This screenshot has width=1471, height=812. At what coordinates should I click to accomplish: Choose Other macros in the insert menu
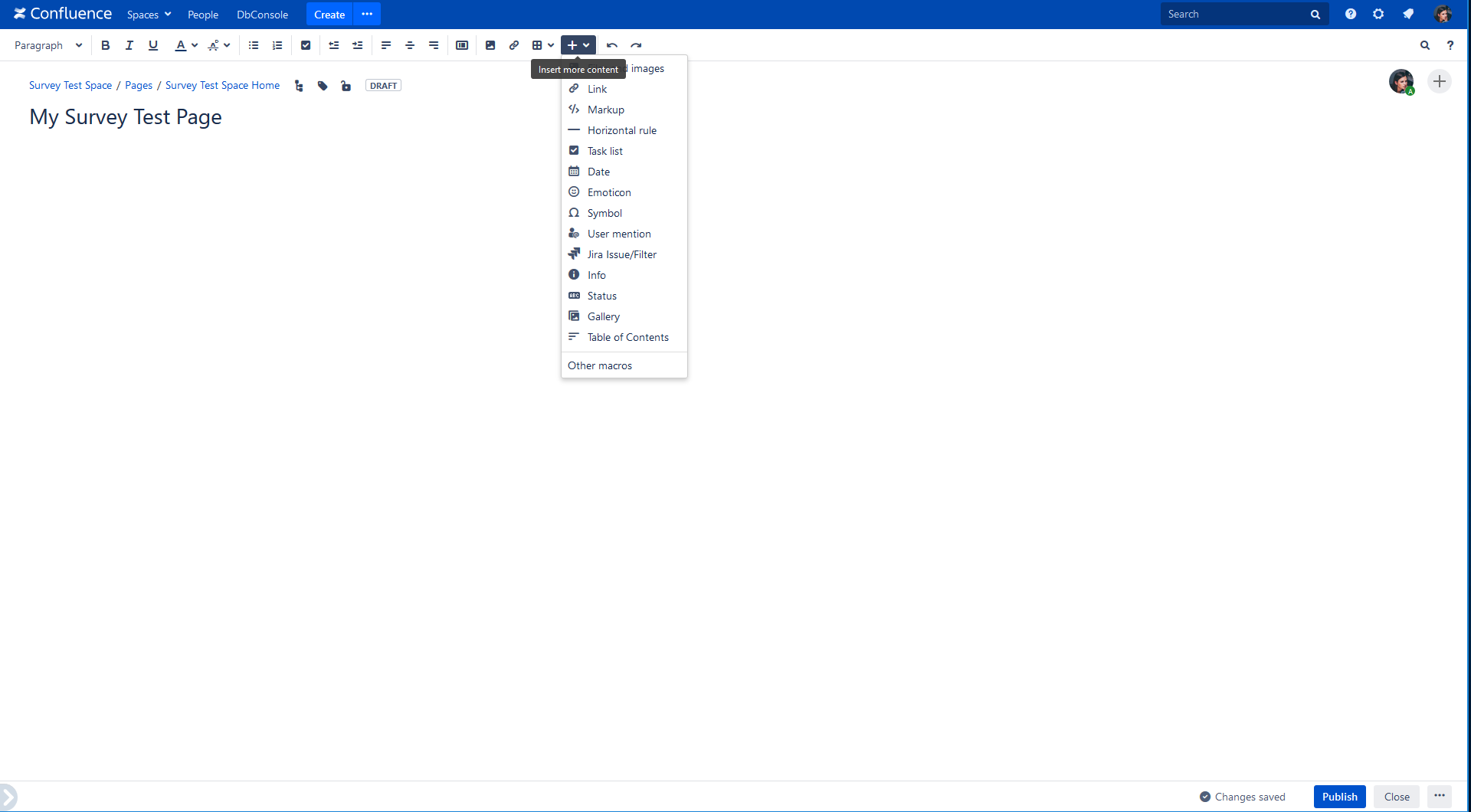pos(600,365)
